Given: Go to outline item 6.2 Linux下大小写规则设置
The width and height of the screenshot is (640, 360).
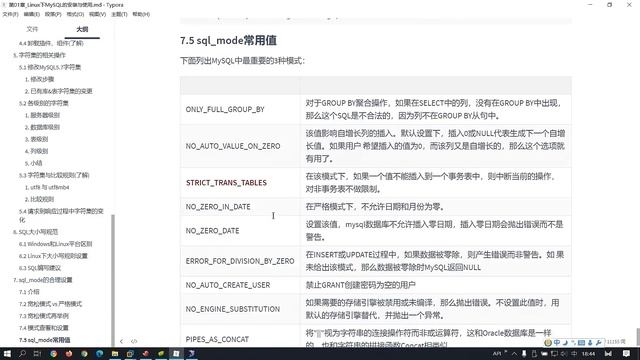Looking at the screenshot, I should [x=53, y=256].
